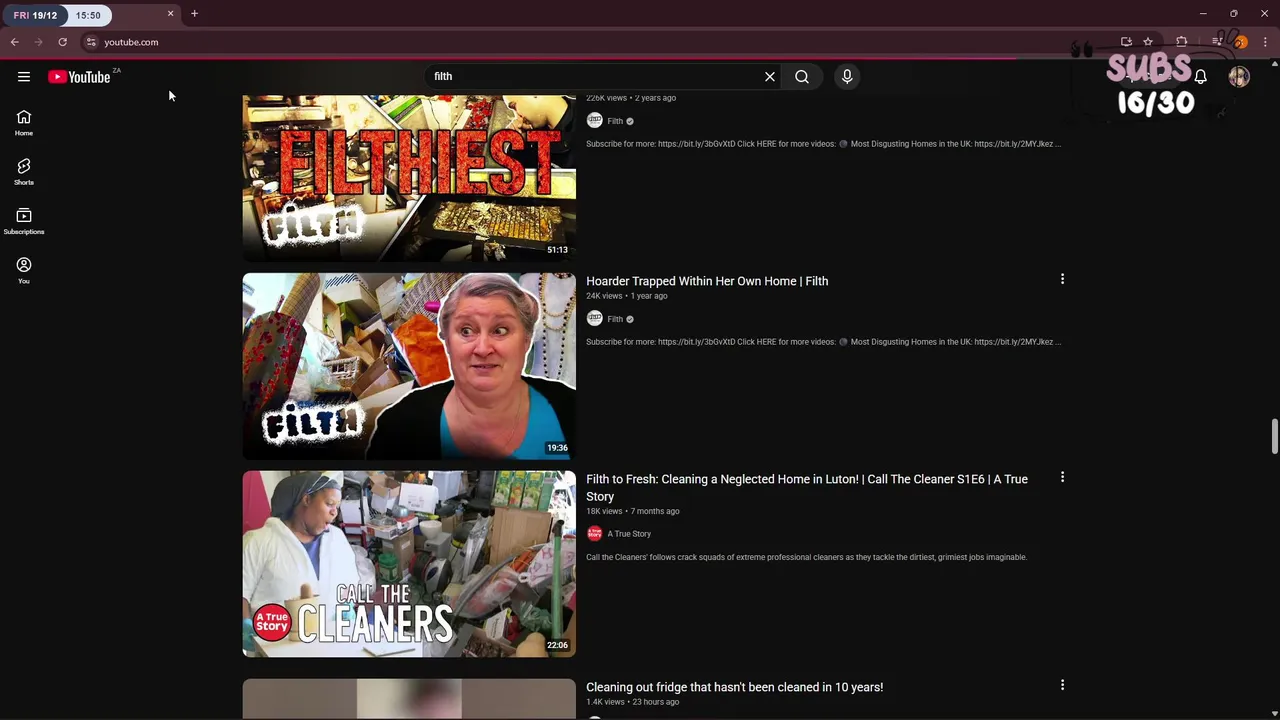The image size is (1280, 720).
Task: Go back with the browser back arrow
Action: (15, 42)
